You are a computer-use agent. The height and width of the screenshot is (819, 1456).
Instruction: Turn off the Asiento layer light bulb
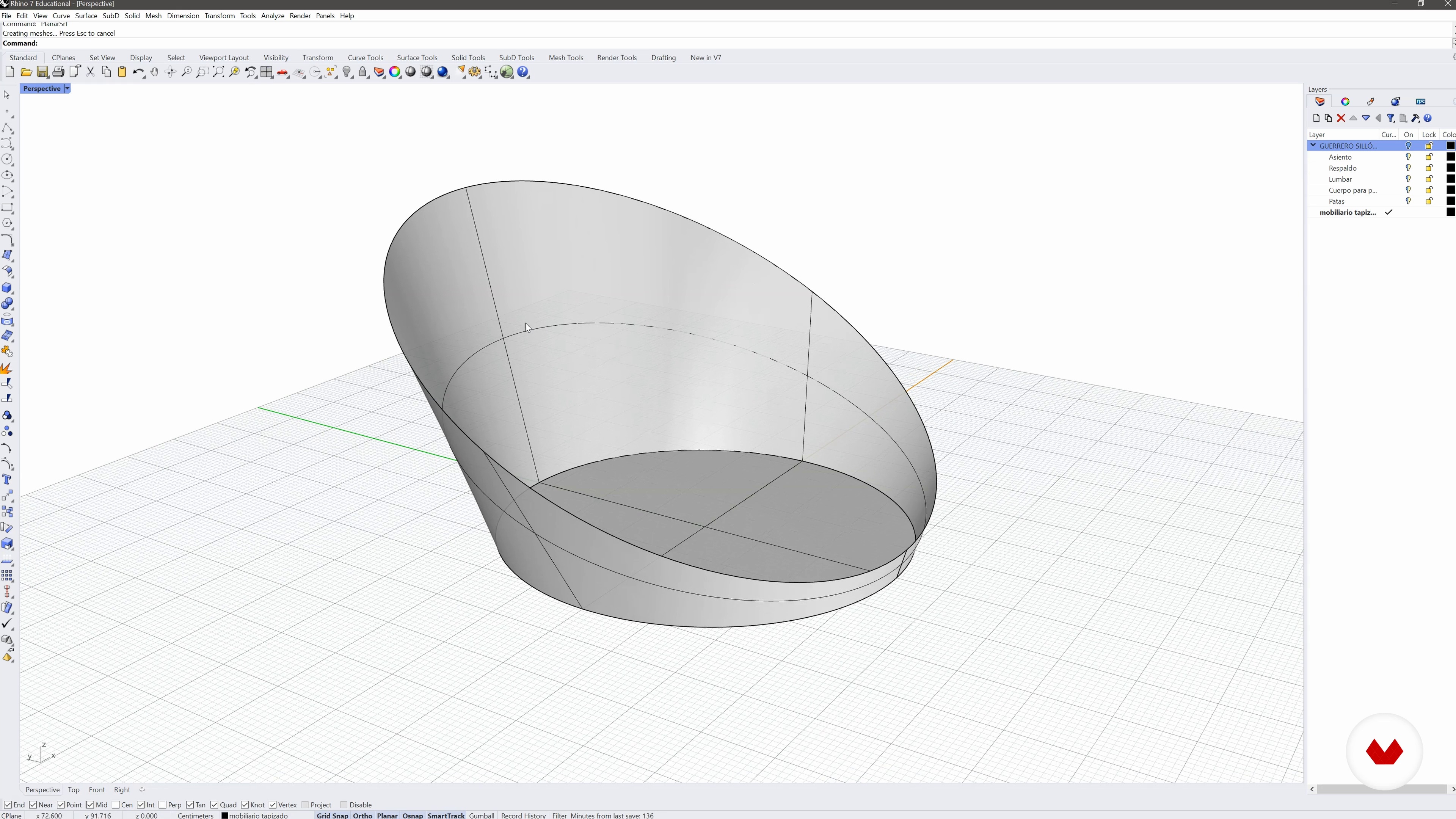click(1408, 157)
